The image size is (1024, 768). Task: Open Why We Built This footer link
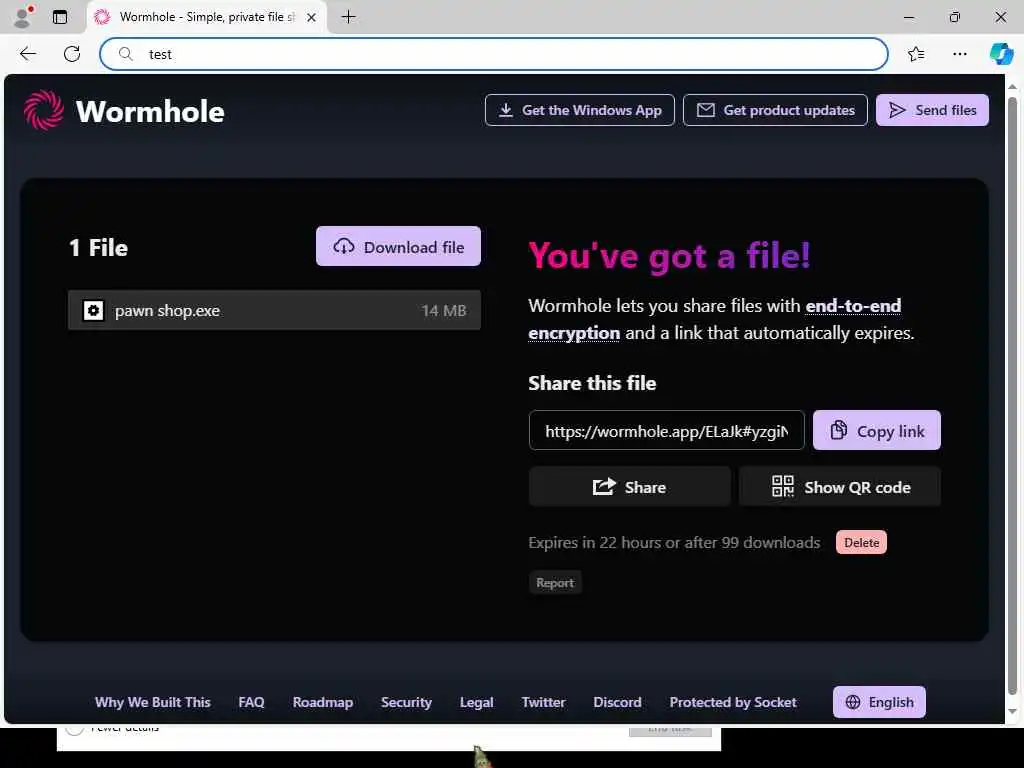pyautogui.click(x=153, y=702)
